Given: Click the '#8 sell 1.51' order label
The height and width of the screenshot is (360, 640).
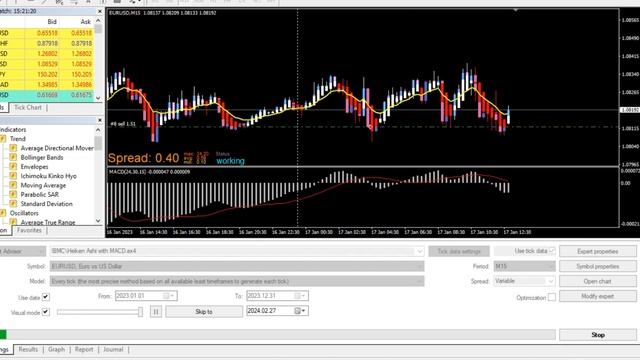Looking at the screenshot, I should 123,124.
